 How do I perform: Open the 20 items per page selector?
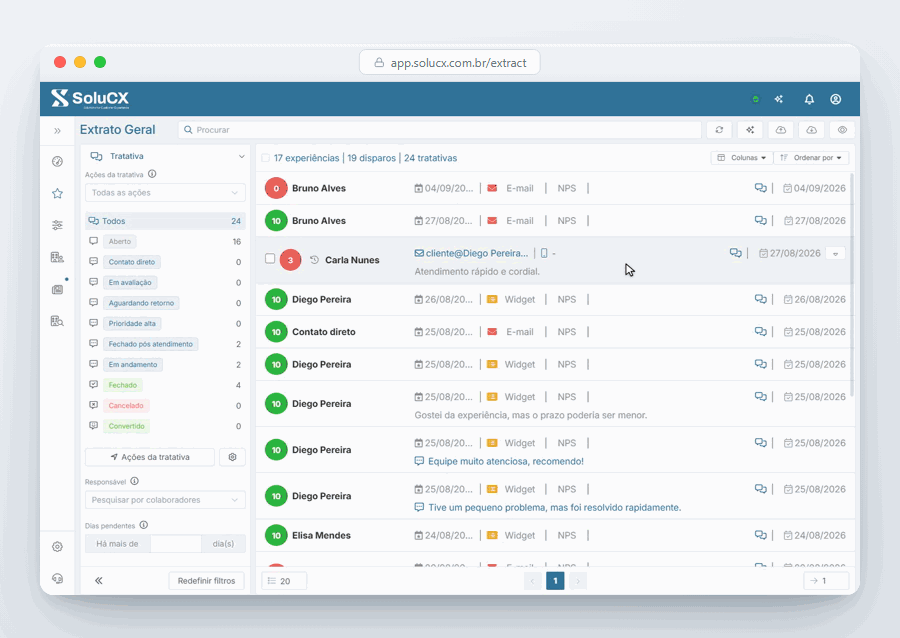(x=284, y=581)
